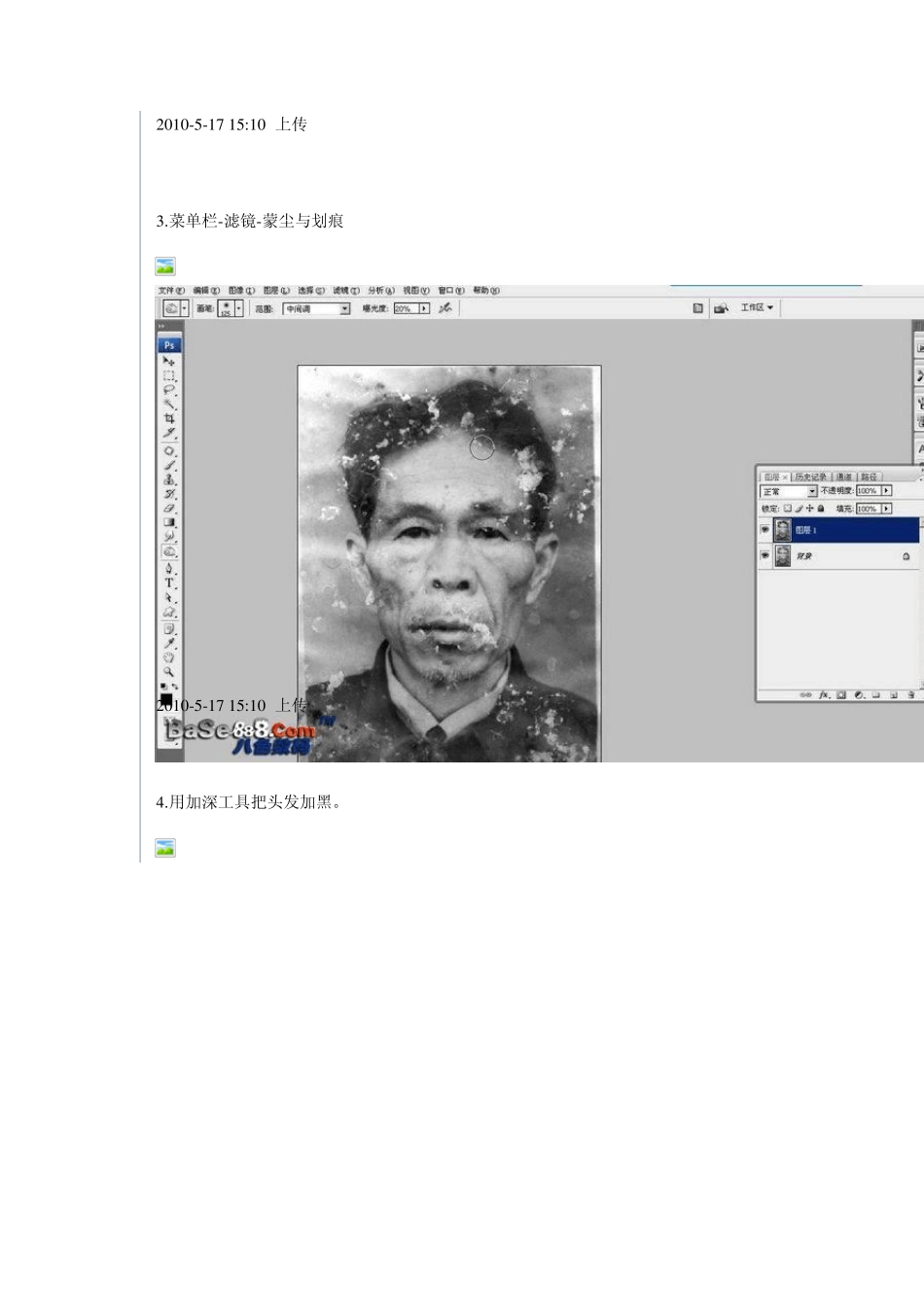Switch to the 历史记录 tab
Viewport: 924px width, 1307px height.
(811, 477)
